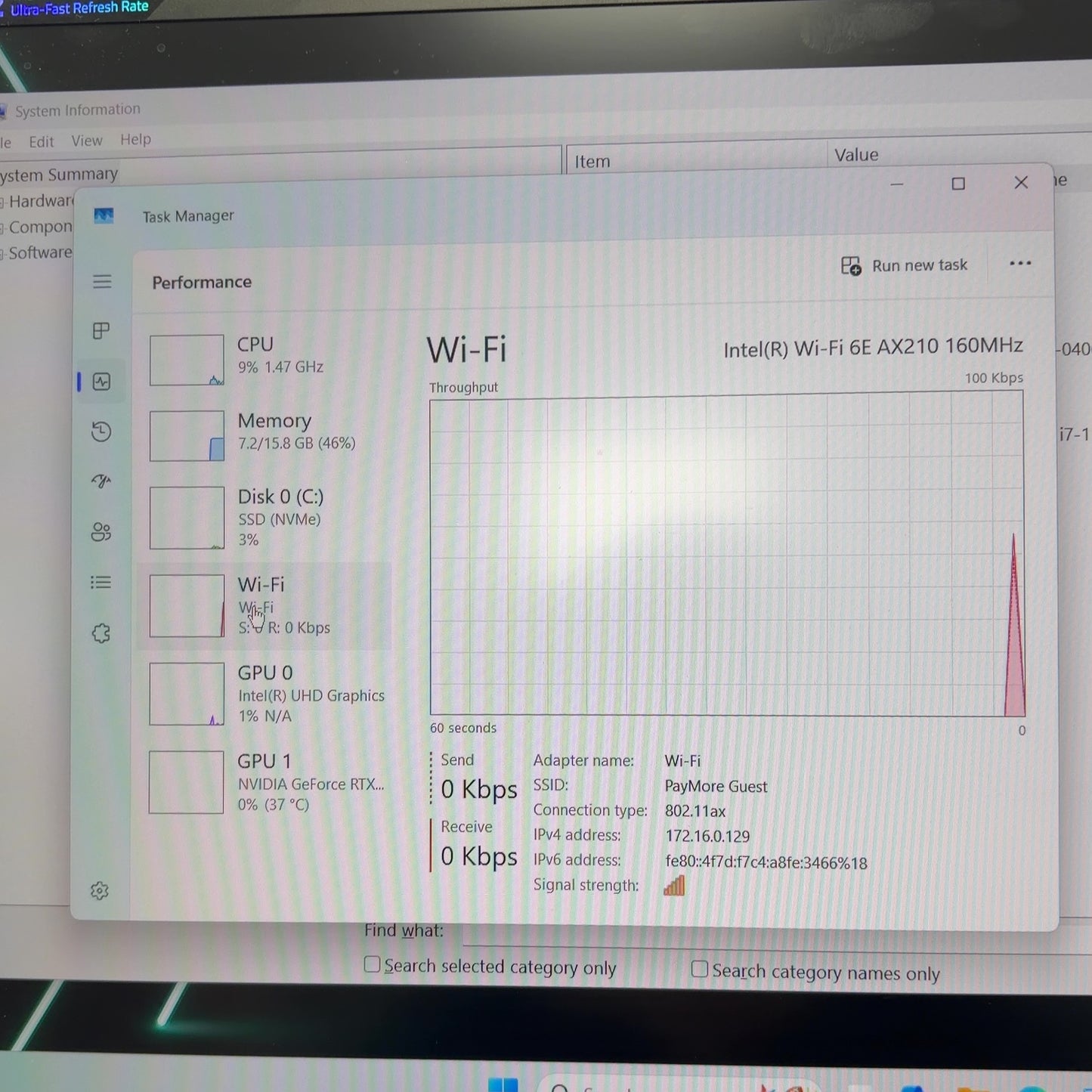Open the Edit menu in System Information
Screen dimensions: 1092x1092
pyautogui.click(x=42, y=141)
